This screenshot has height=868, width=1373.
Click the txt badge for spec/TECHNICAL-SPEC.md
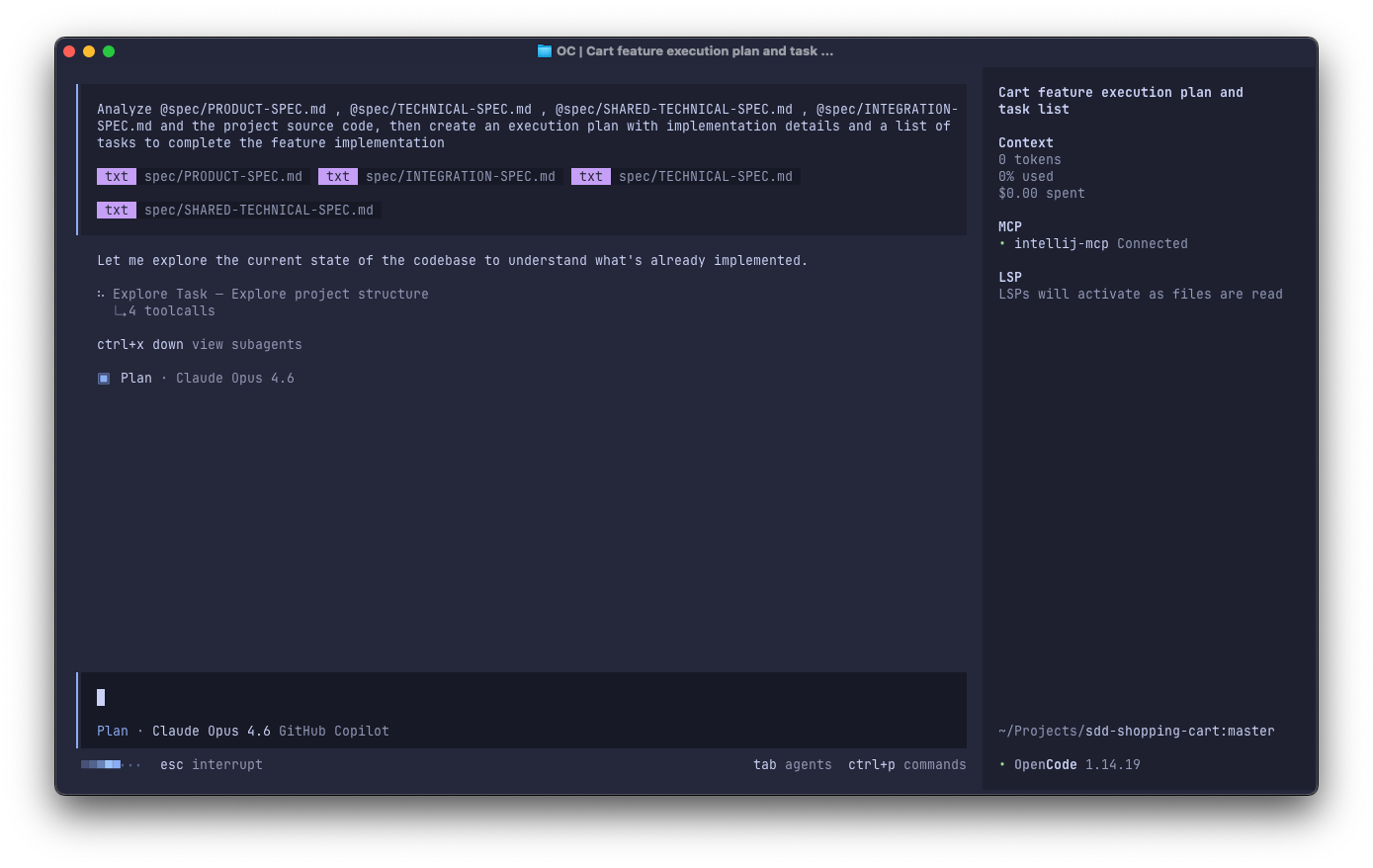tap(591, 177)
